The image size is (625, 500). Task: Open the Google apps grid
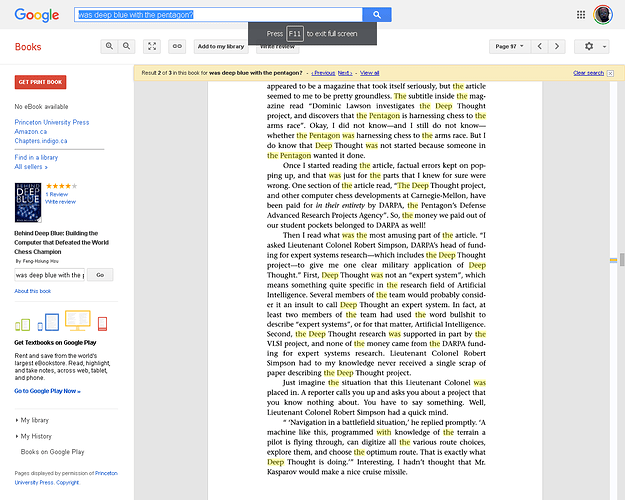click(x=581, y=15)
